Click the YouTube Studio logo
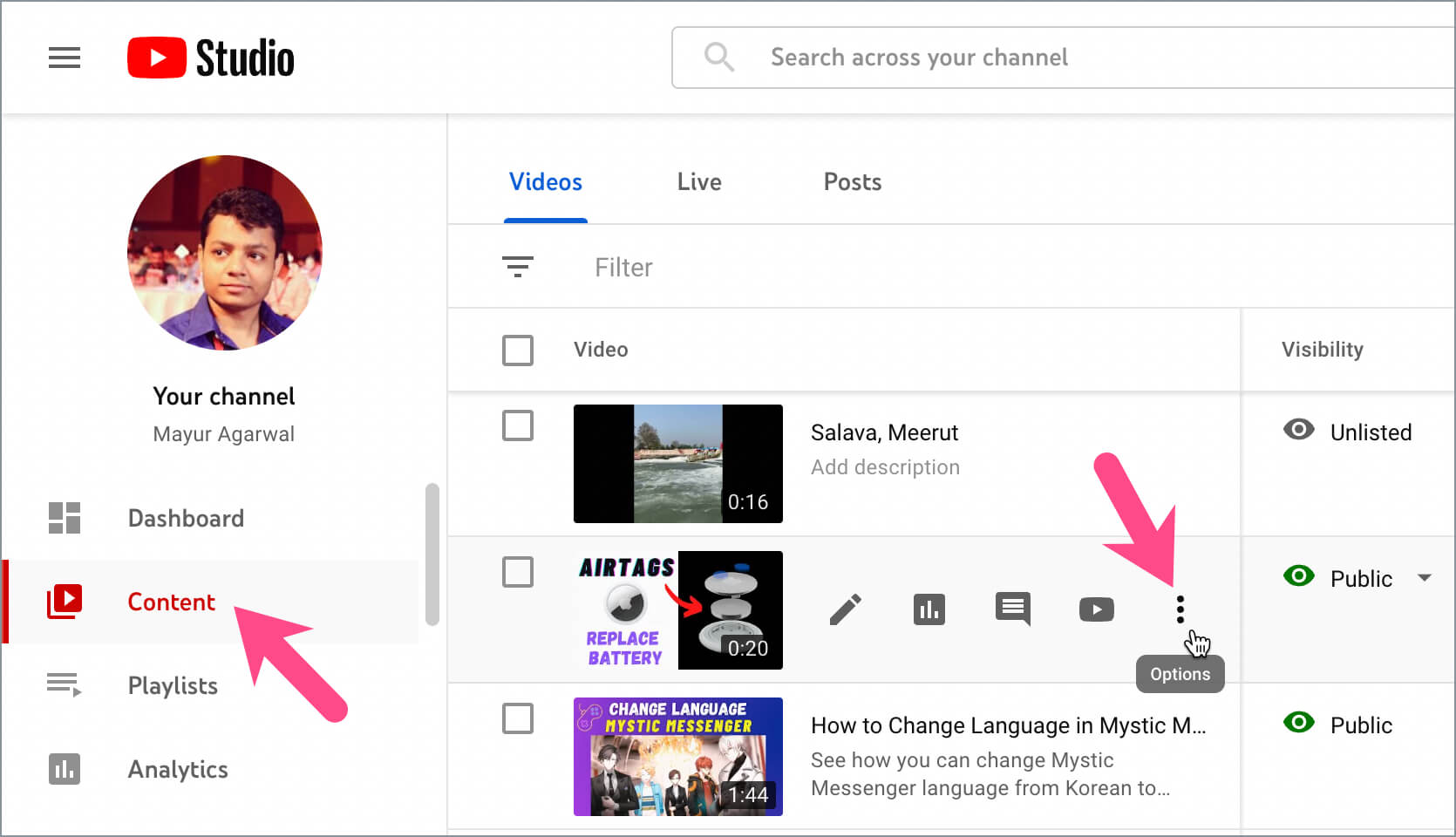 coord(211,58)
